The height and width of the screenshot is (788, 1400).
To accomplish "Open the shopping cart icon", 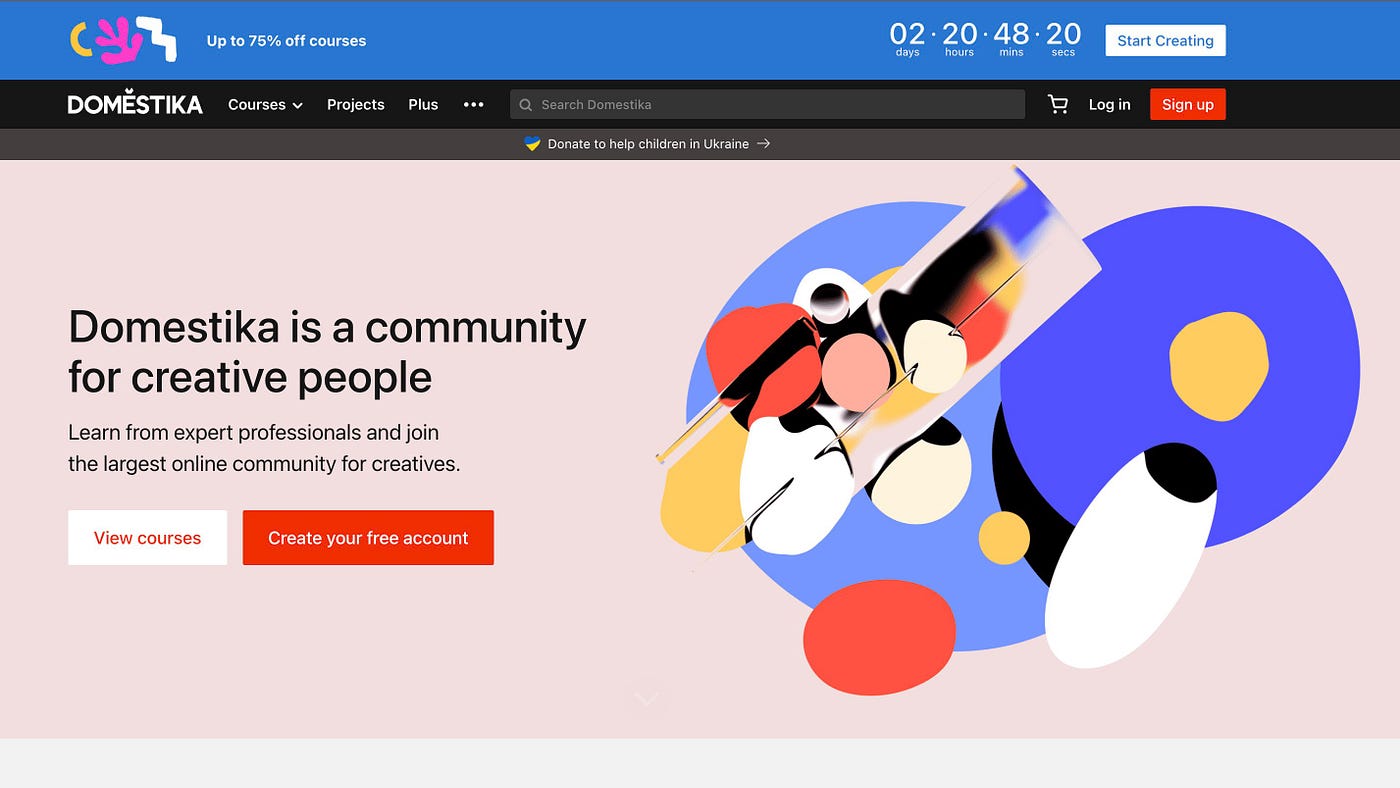I will (x=1058, y=104).
